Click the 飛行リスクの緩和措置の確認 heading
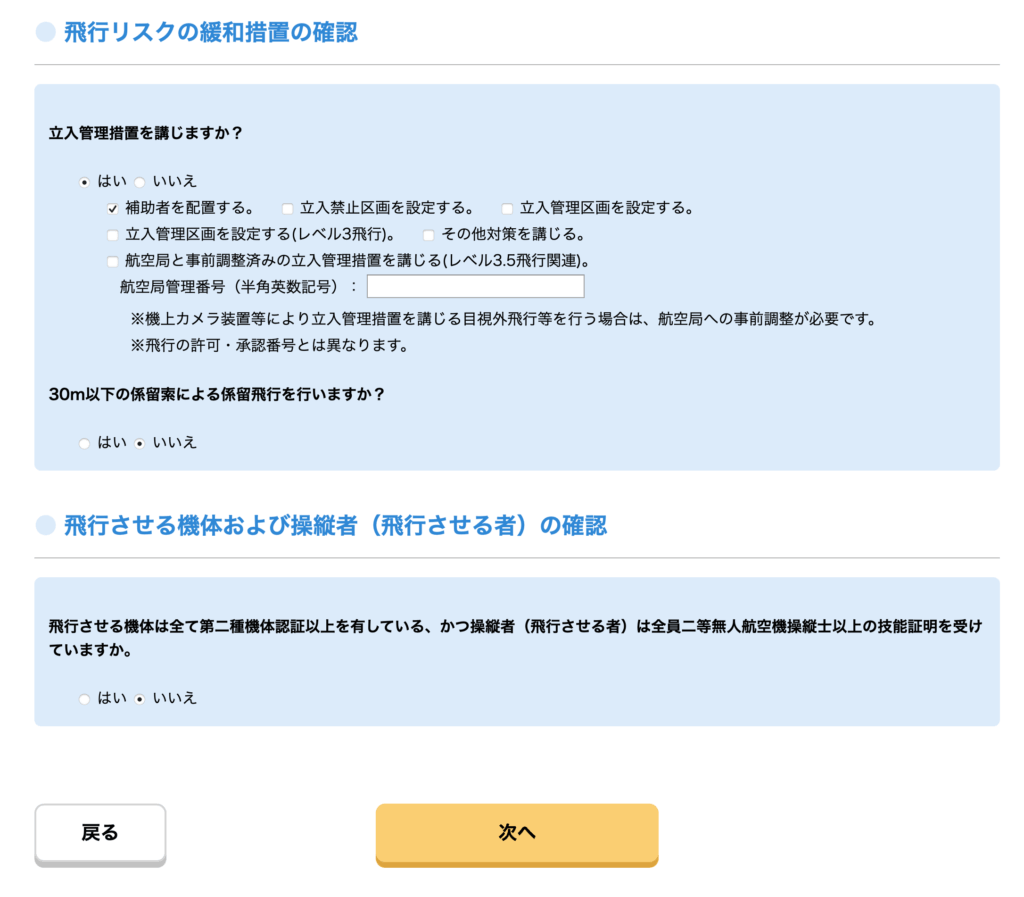Screen dimensions: 1024x897 (x=210, y=33)
